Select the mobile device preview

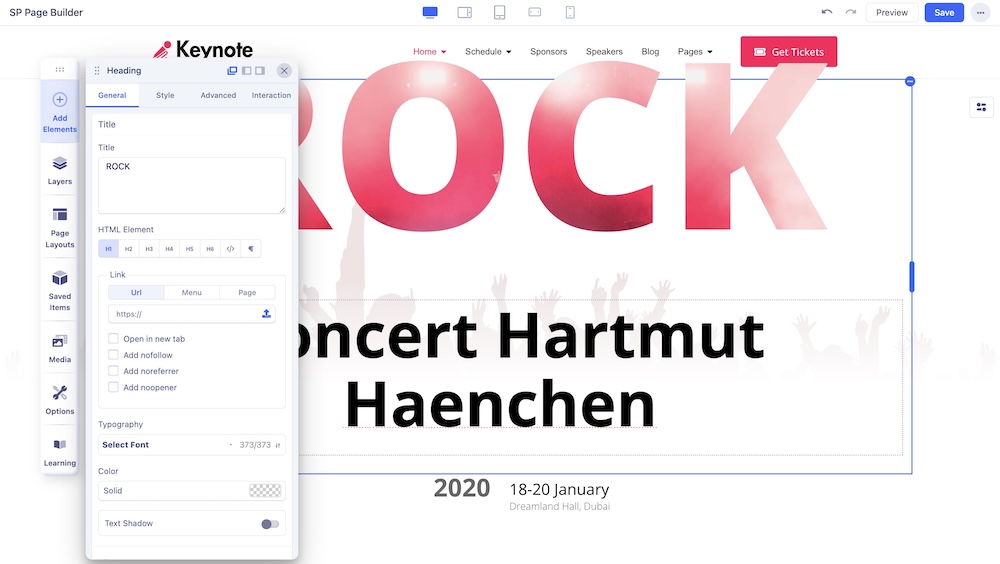[570, 12]
